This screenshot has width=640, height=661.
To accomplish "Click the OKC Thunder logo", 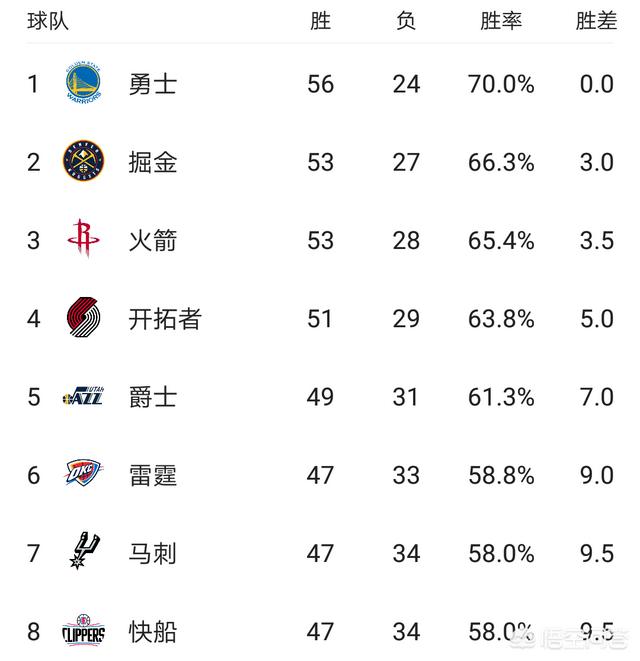I will [x=84, y=475].
